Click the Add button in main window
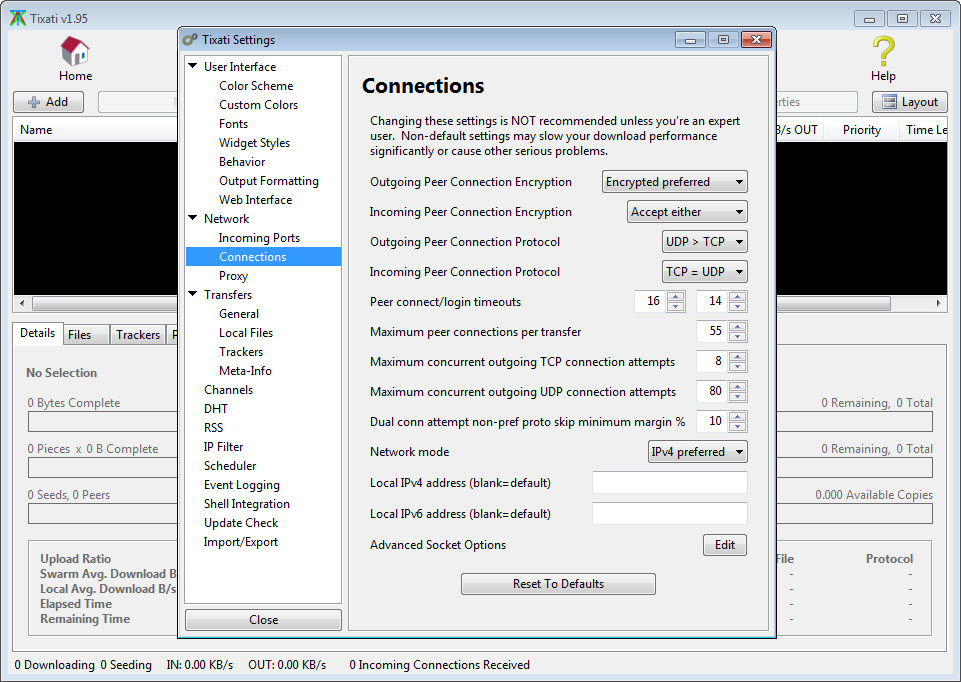 point(48,102)
